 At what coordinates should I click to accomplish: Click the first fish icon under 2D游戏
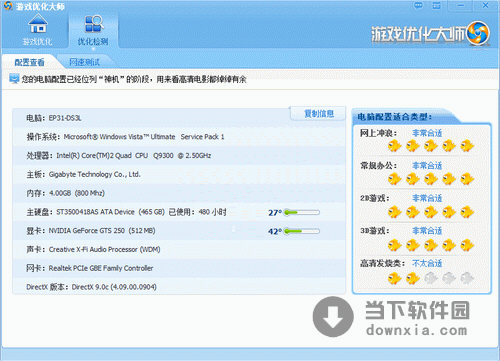click(x=395, y=212)
